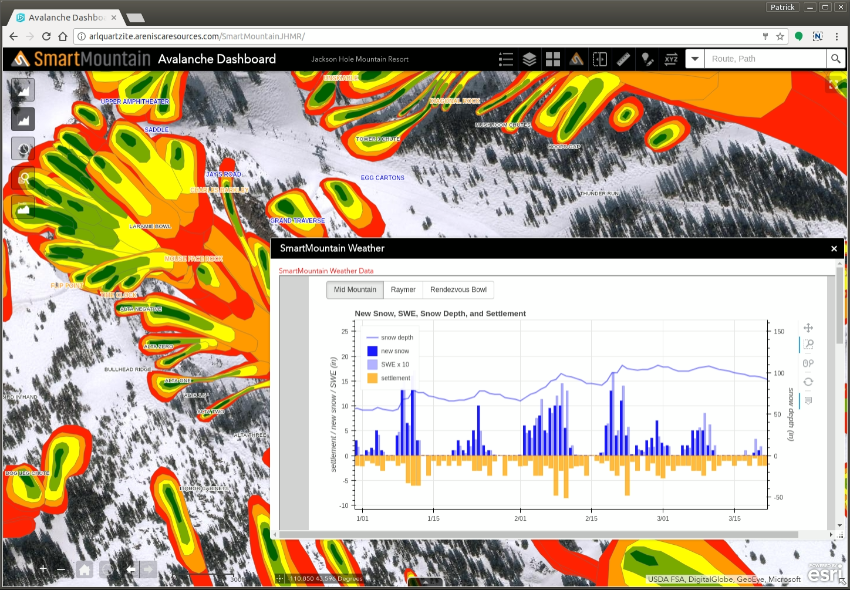Click the compass/clock widget on the map
The image size is (850, 590).
tap(23, 149)
